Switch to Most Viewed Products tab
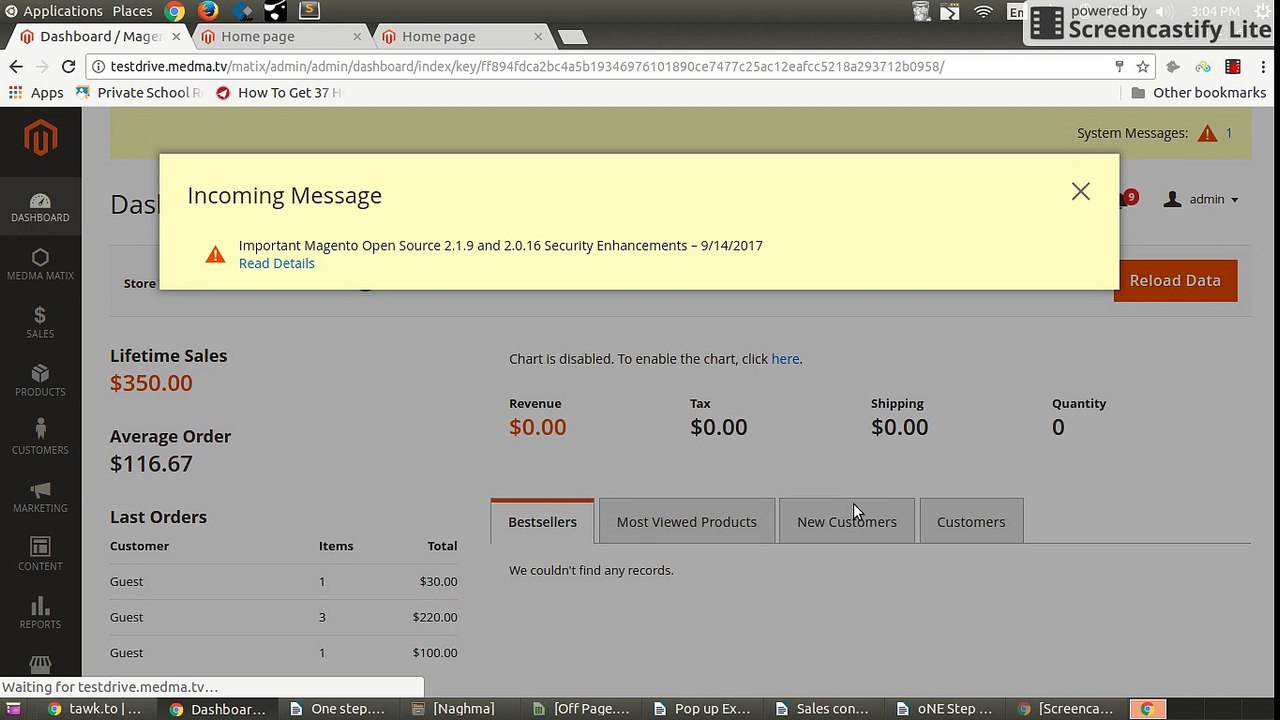 click(686, 522)
